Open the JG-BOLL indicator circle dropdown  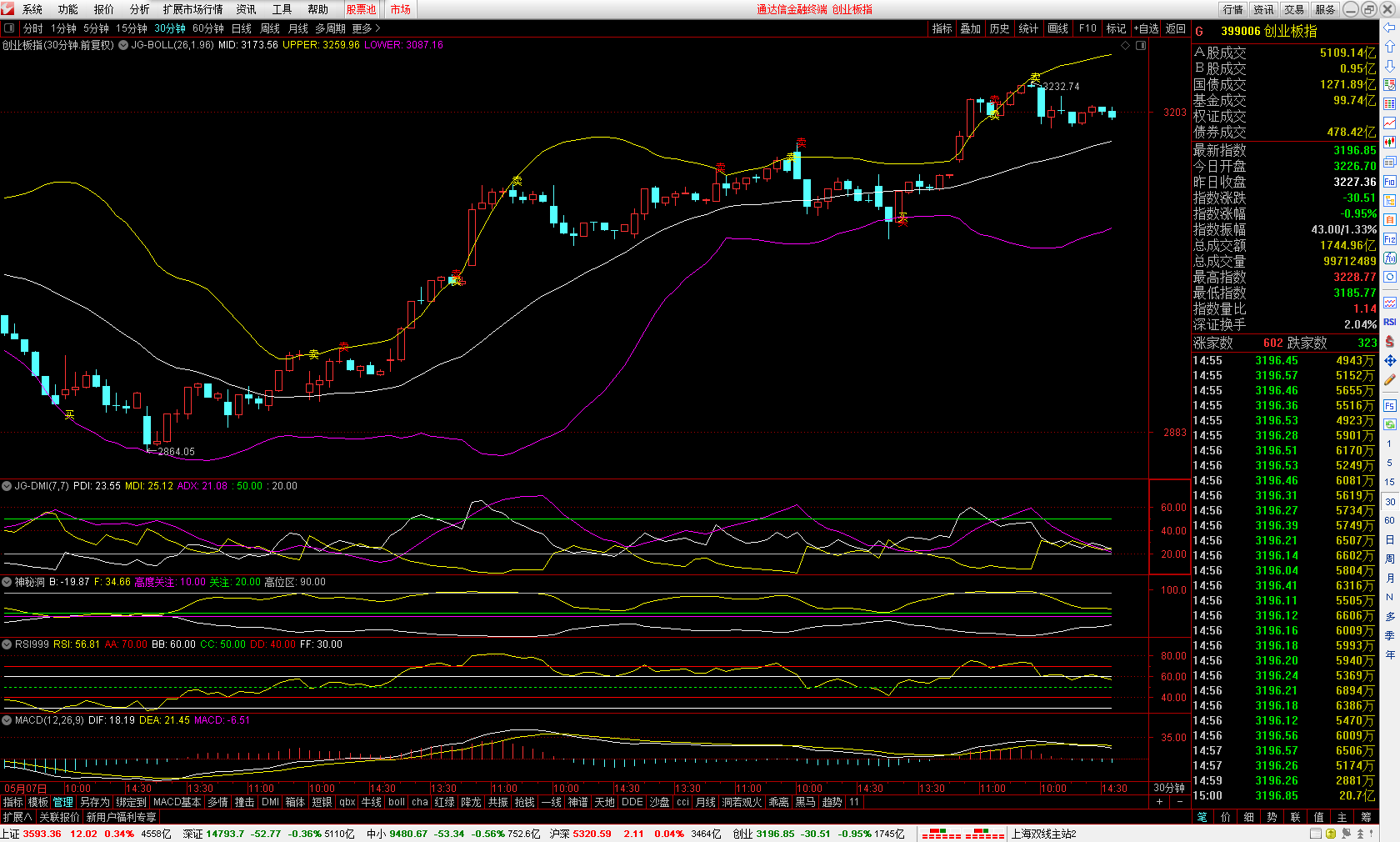pos(123,45)
